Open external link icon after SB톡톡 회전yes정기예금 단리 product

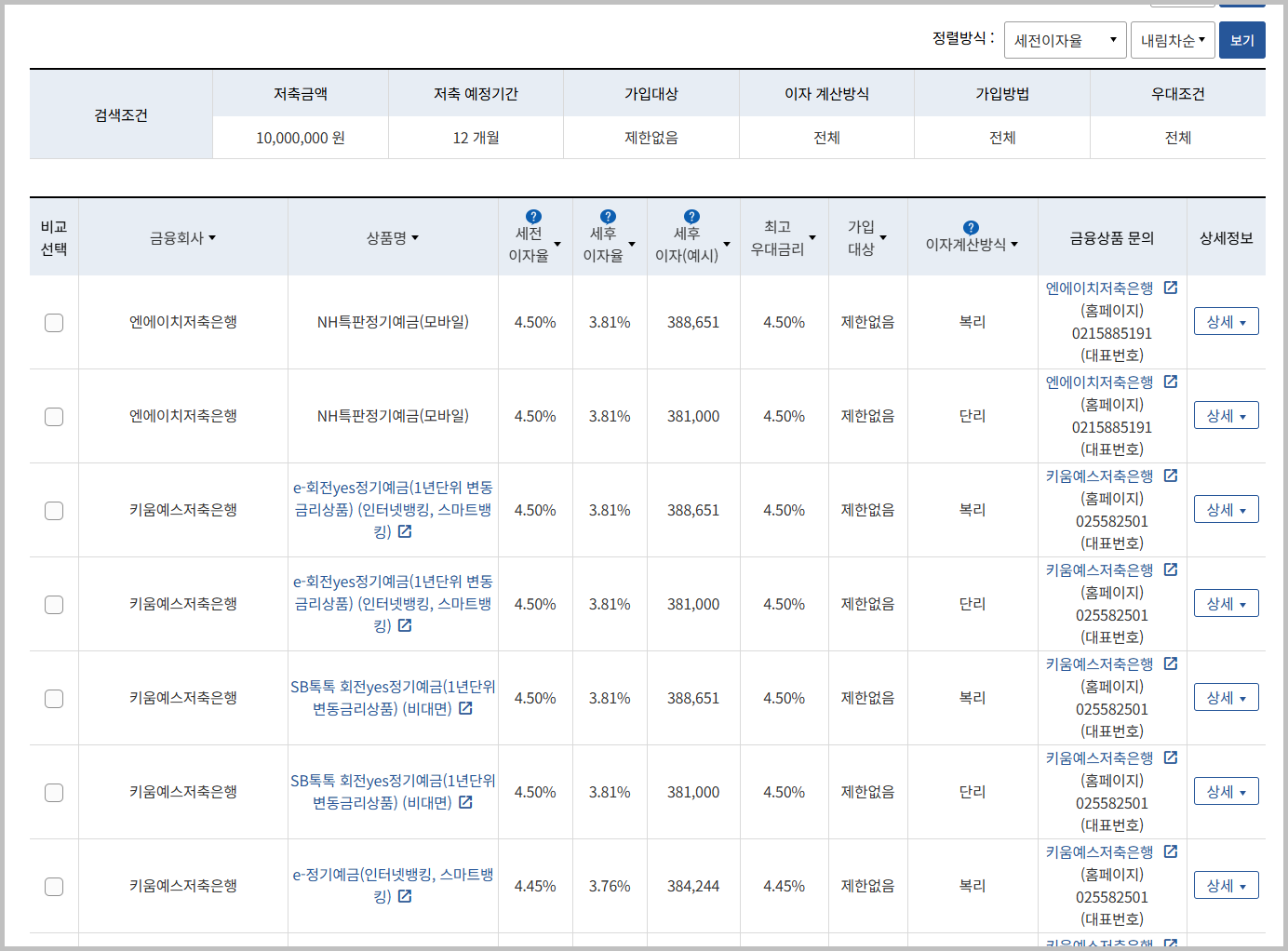click(465, 802)
